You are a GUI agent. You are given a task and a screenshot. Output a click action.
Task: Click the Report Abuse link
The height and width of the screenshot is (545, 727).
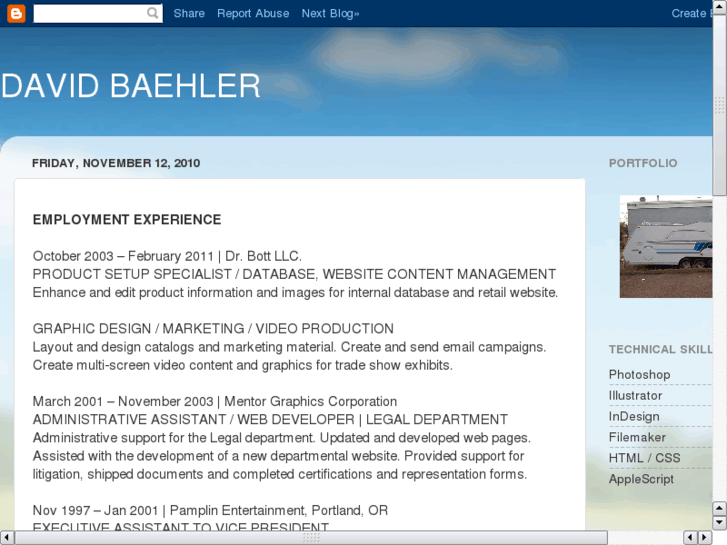tap(253, 13)
